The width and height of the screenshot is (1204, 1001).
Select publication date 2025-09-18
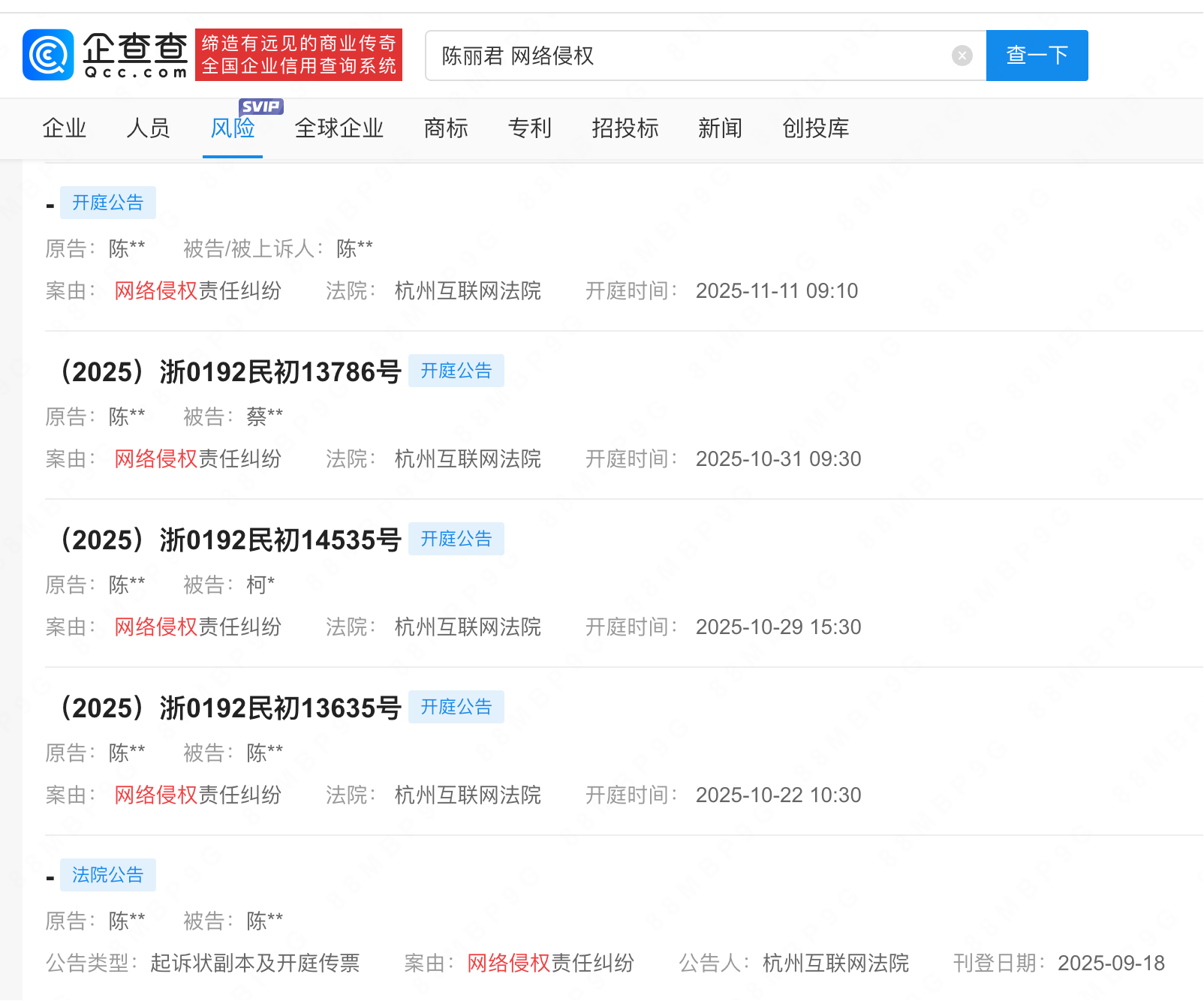1111,963
